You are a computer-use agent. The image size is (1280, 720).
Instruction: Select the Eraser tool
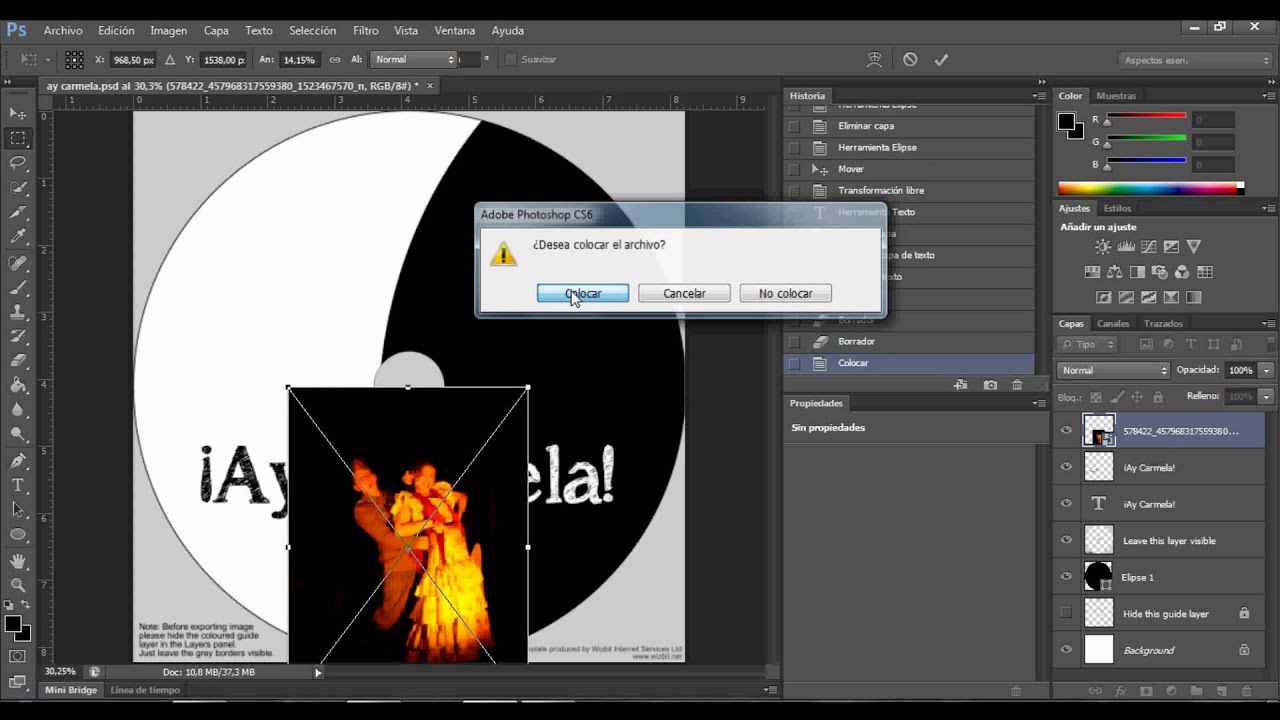click(18, 360)
